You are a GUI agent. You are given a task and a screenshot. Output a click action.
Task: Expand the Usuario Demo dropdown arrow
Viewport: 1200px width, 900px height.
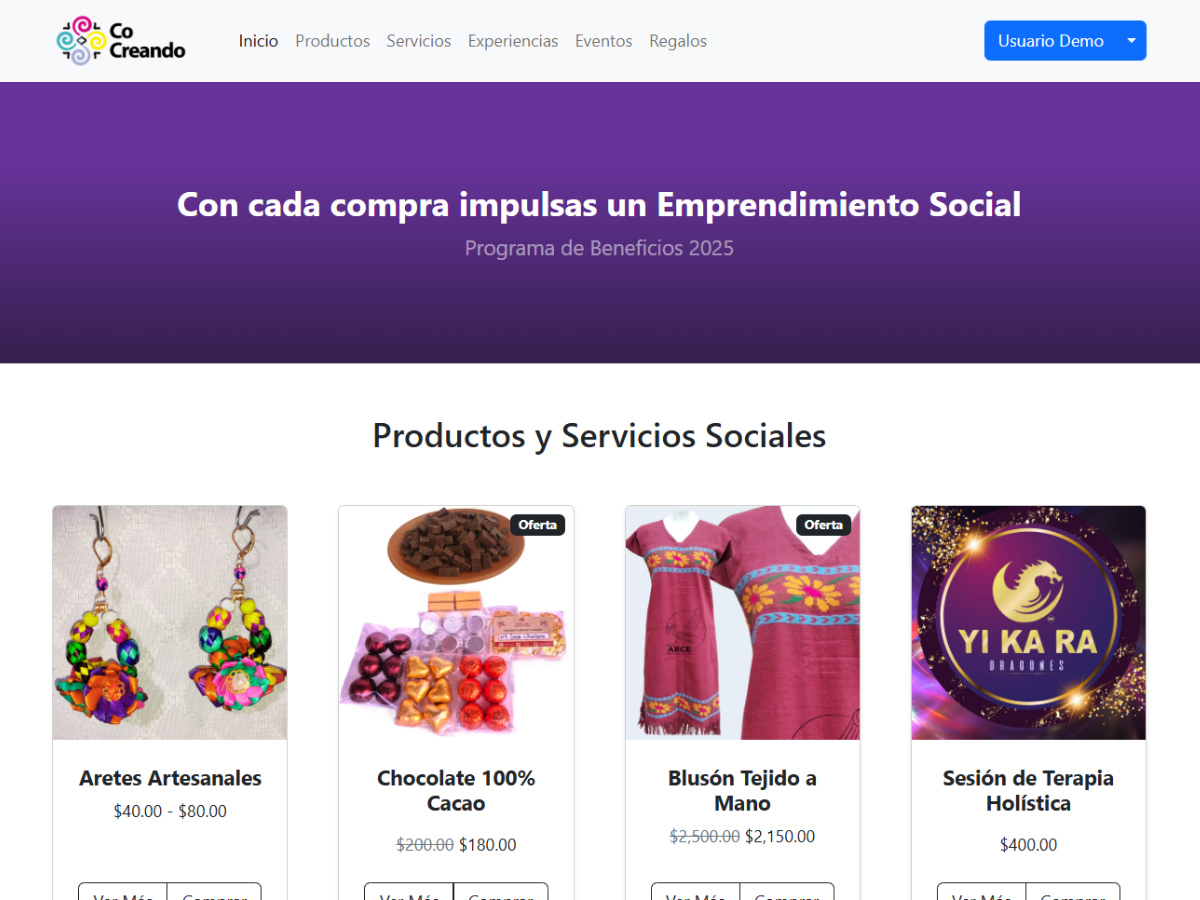(x=1132, y=41)
